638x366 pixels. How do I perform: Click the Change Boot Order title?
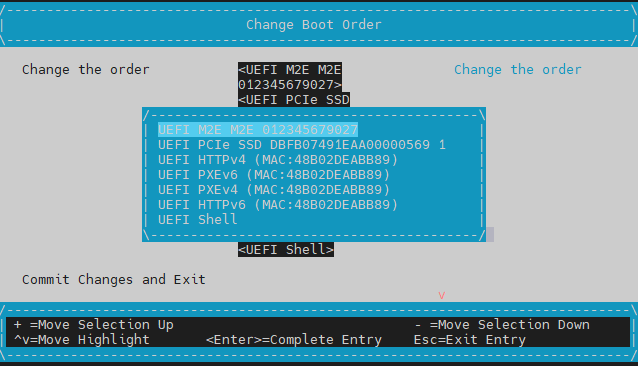tap(314, 25)
